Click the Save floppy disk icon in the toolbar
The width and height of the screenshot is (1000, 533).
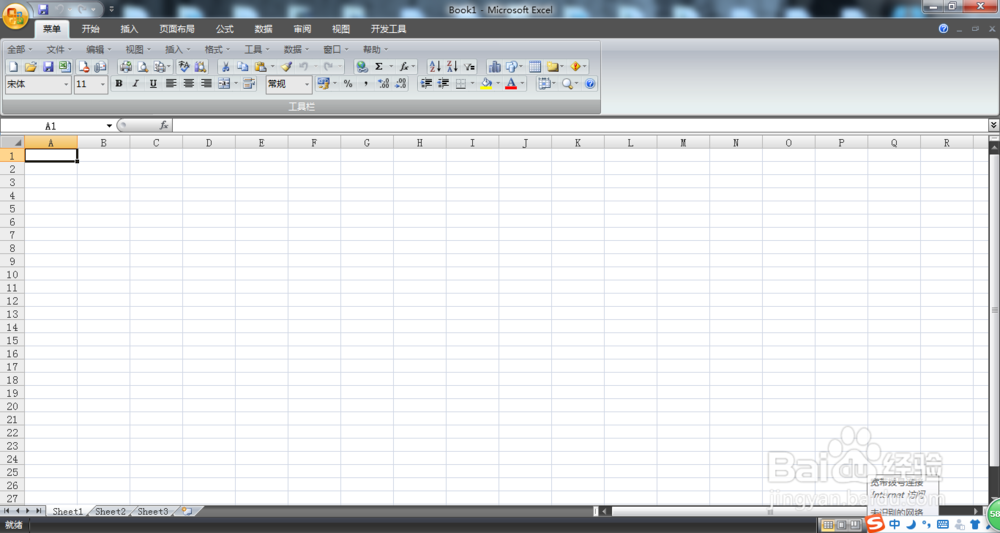[x=48, y=66]
